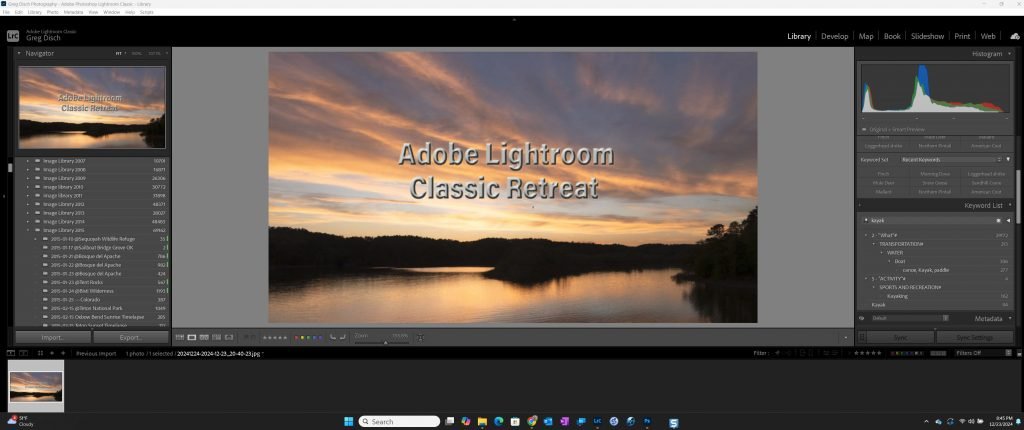1024x430 pixels.
Task: Collapse the Navigator panel
Action: click(x=20, y=54)
